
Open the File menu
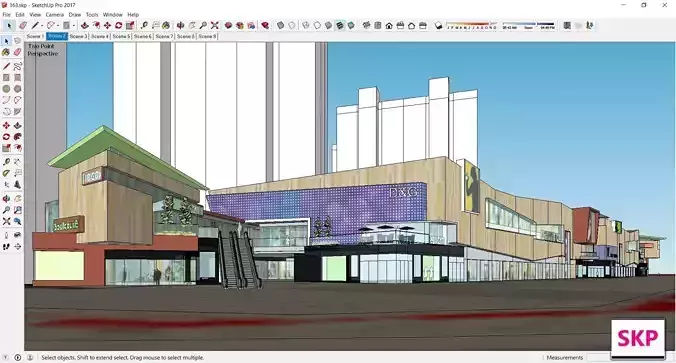pyautogui.click(x=6, y=15)
